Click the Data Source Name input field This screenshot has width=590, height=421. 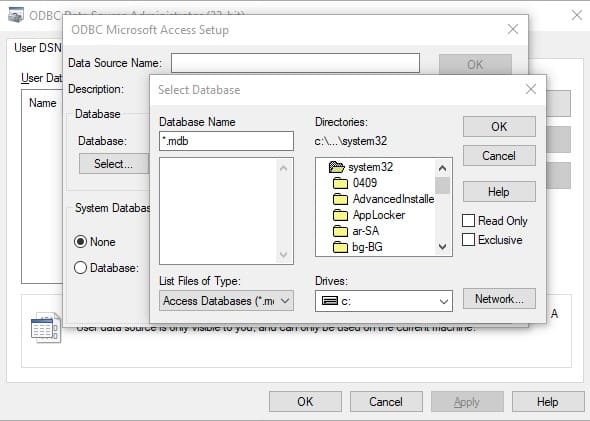295,63
